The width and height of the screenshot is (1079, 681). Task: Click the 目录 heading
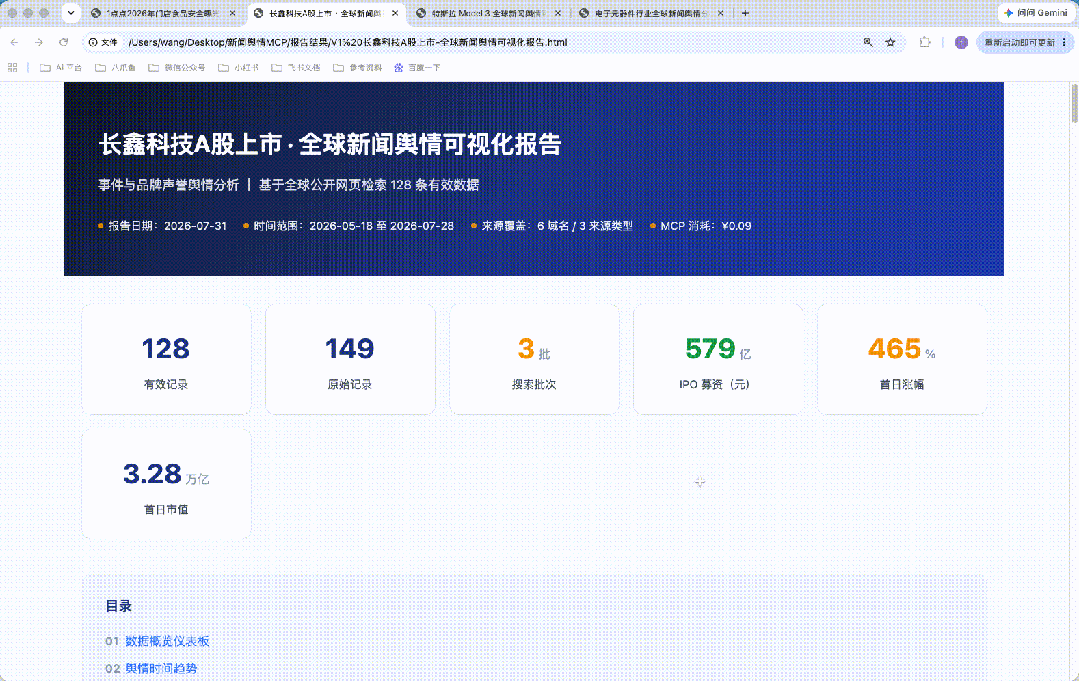pos(118,606)
